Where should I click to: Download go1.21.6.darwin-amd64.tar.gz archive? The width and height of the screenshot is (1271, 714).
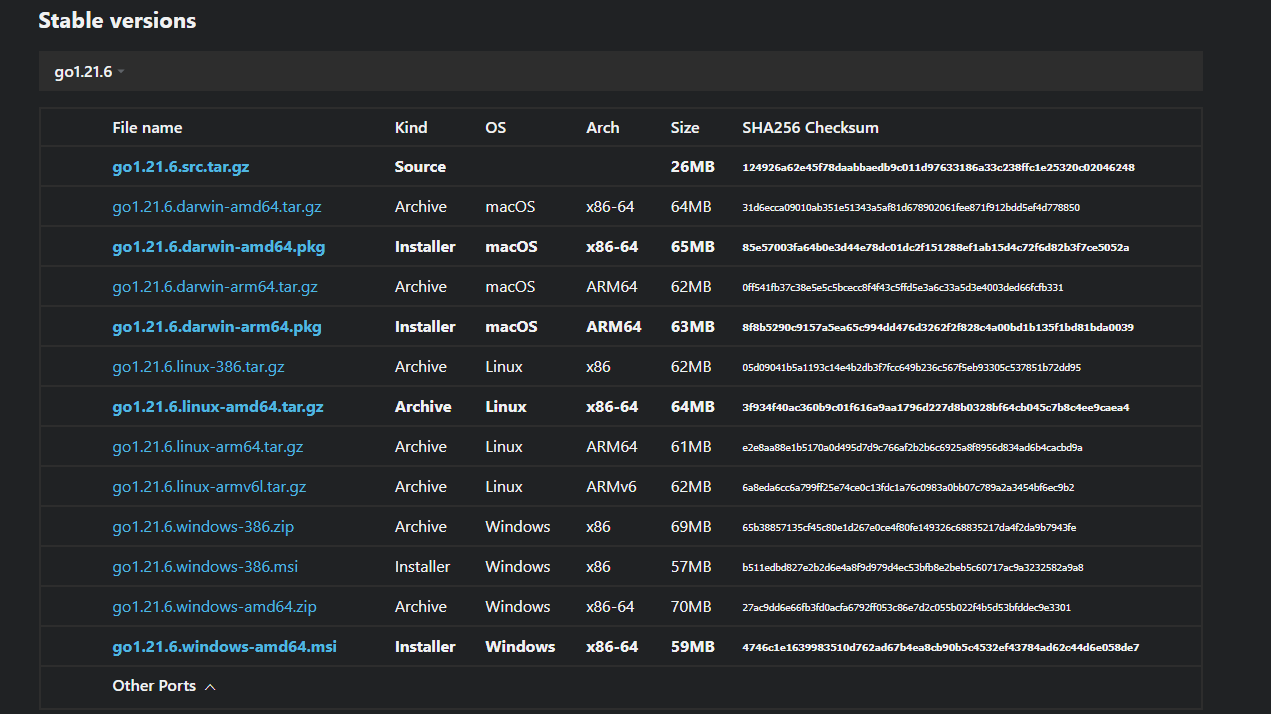click(216, 206)
